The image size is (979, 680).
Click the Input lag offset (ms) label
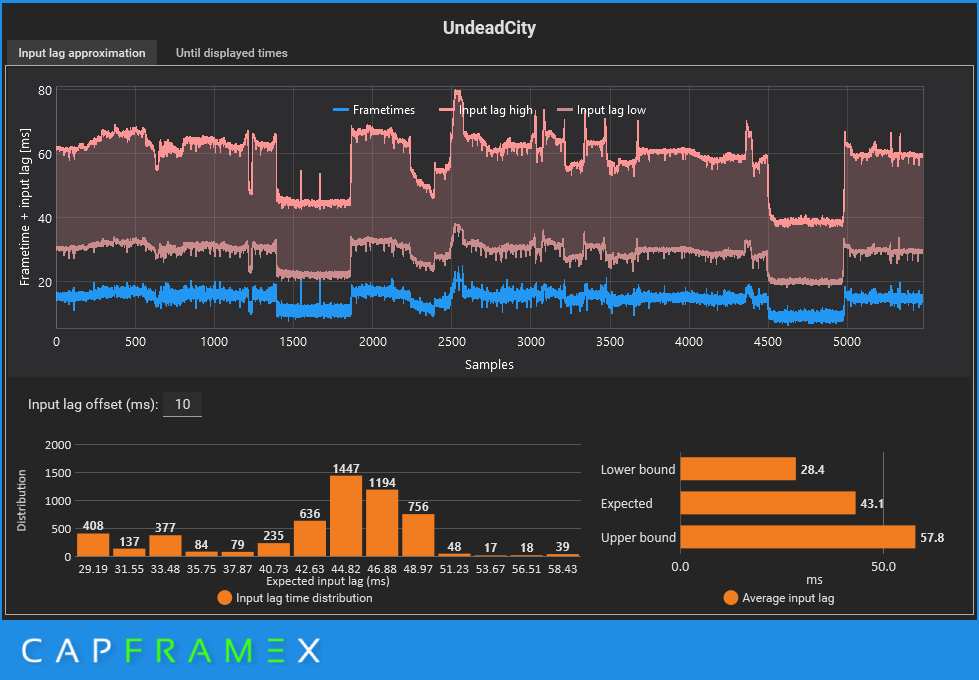point(93,404)
